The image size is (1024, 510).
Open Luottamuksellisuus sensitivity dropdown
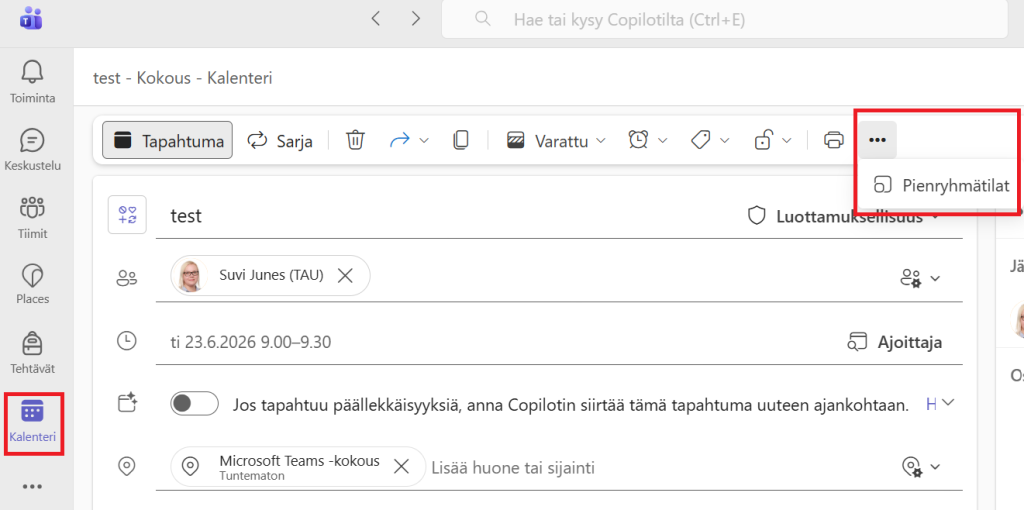pos(846,217)
